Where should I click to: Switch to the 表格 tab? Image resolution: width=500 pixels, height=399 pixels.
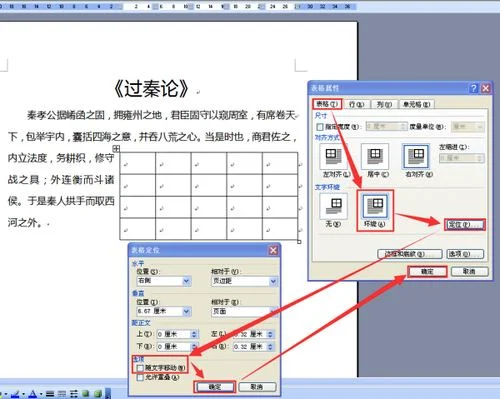327,104
